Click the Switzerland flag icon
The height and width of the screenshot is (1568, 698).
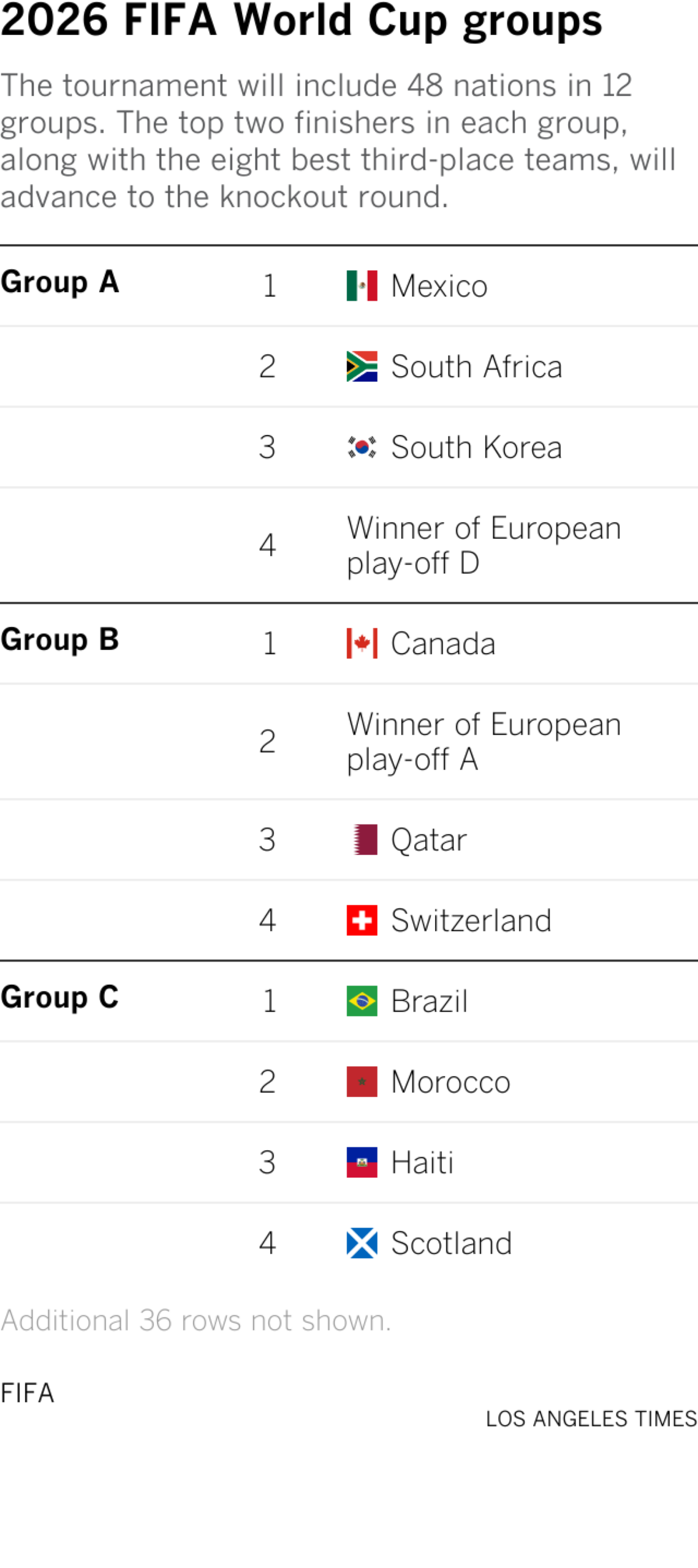click(x=362, y=920)
